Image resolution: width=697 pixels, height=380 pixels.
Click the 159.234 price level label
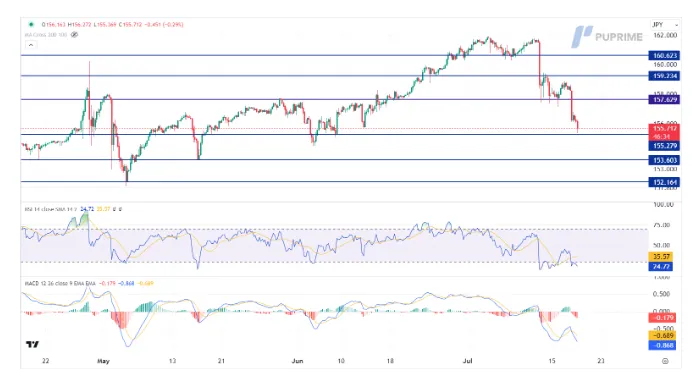point(664,76)
